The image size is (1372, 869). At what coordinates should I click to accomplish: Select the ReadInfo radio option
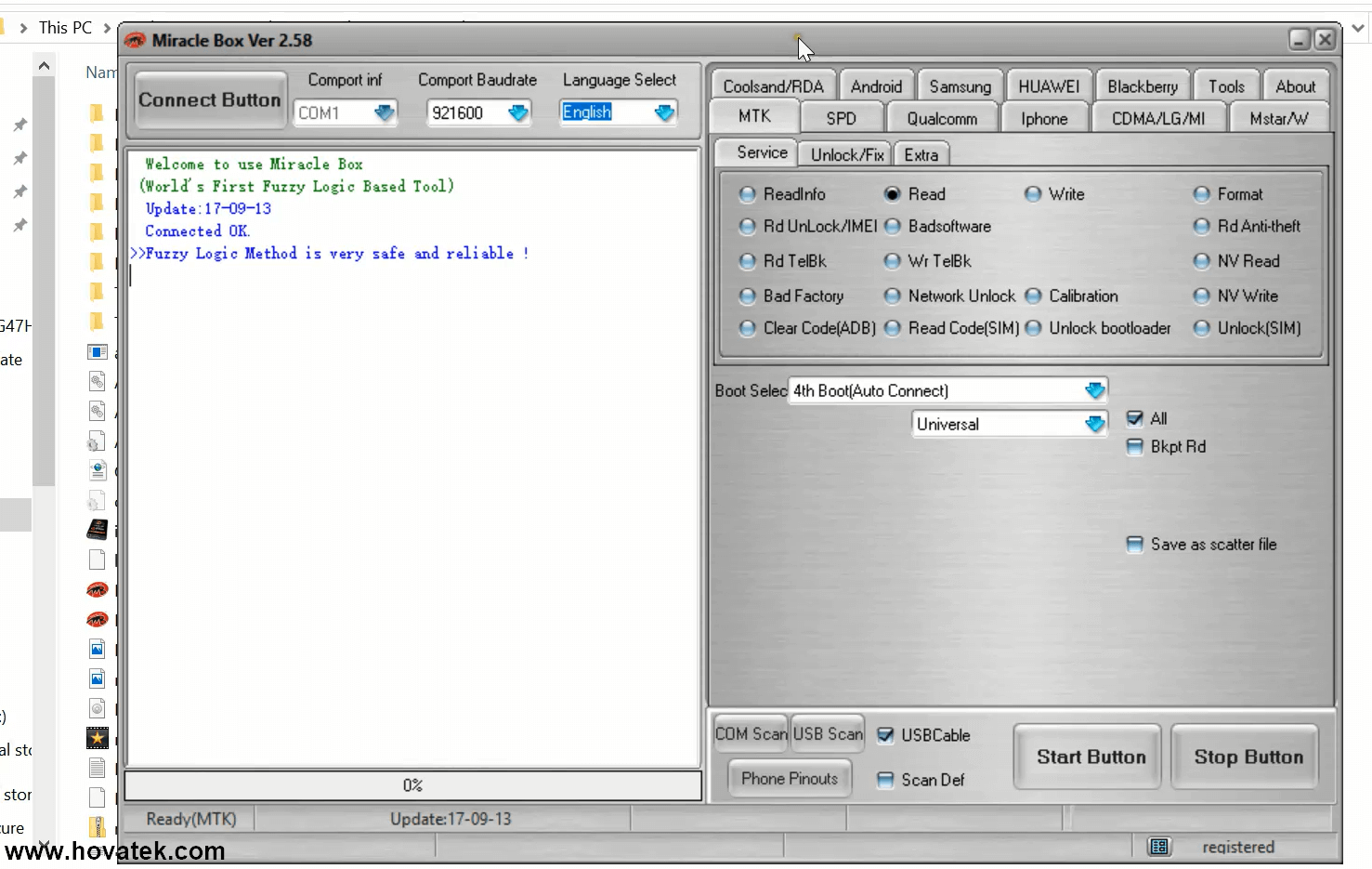[x=748, y=194]
